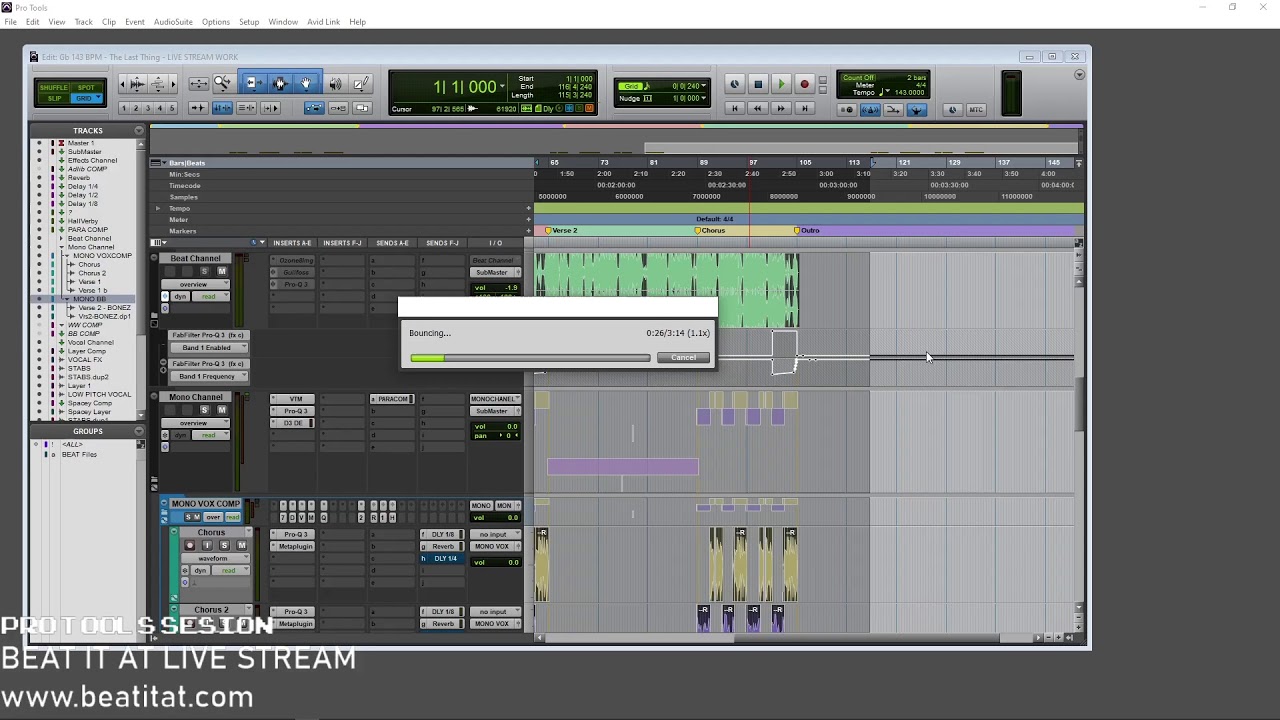Click the Fast Forward transport button

[x=781, y=108]
